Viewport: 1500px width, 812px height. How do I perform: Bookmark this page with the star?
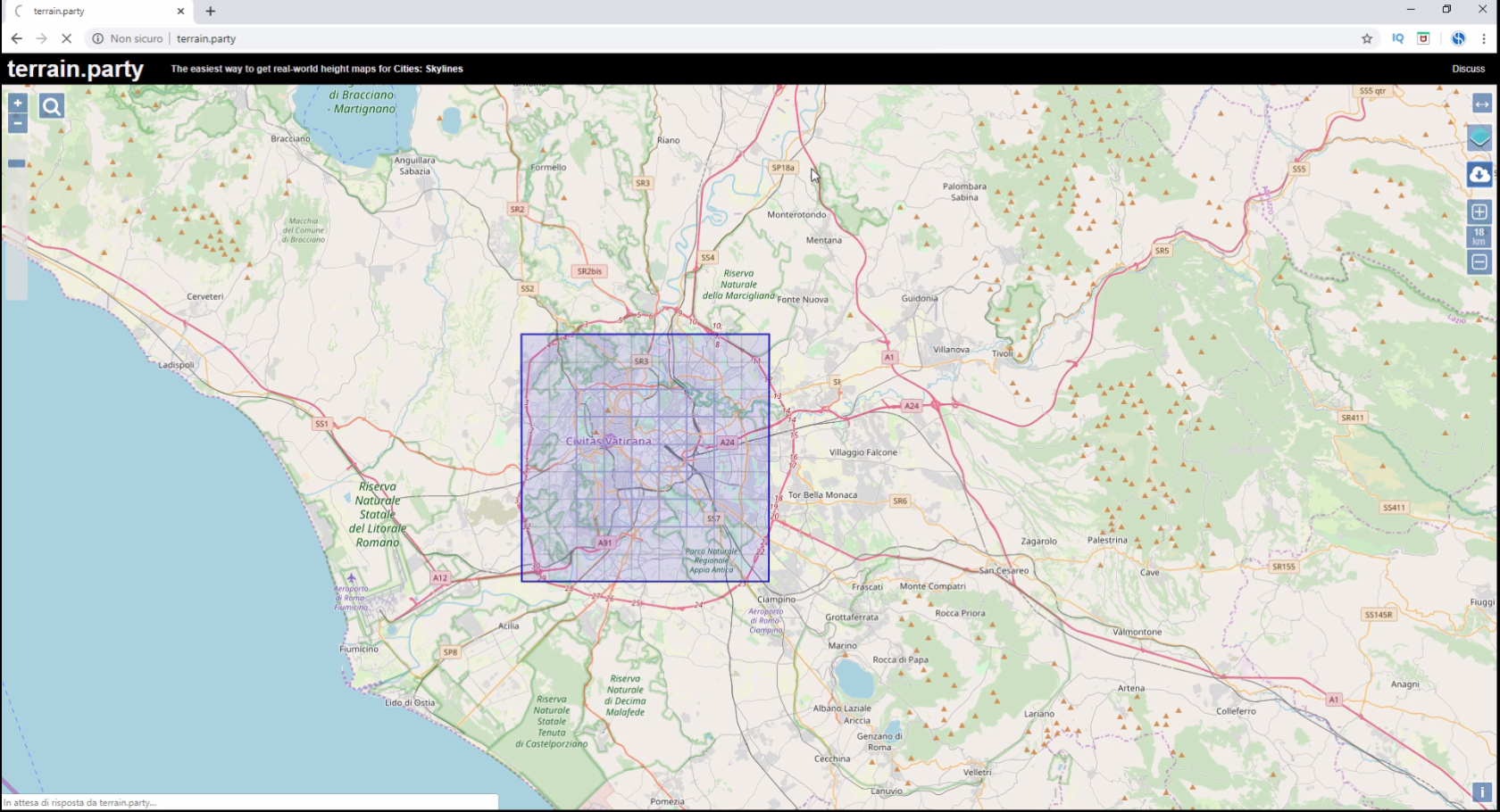pos(1367,38)
